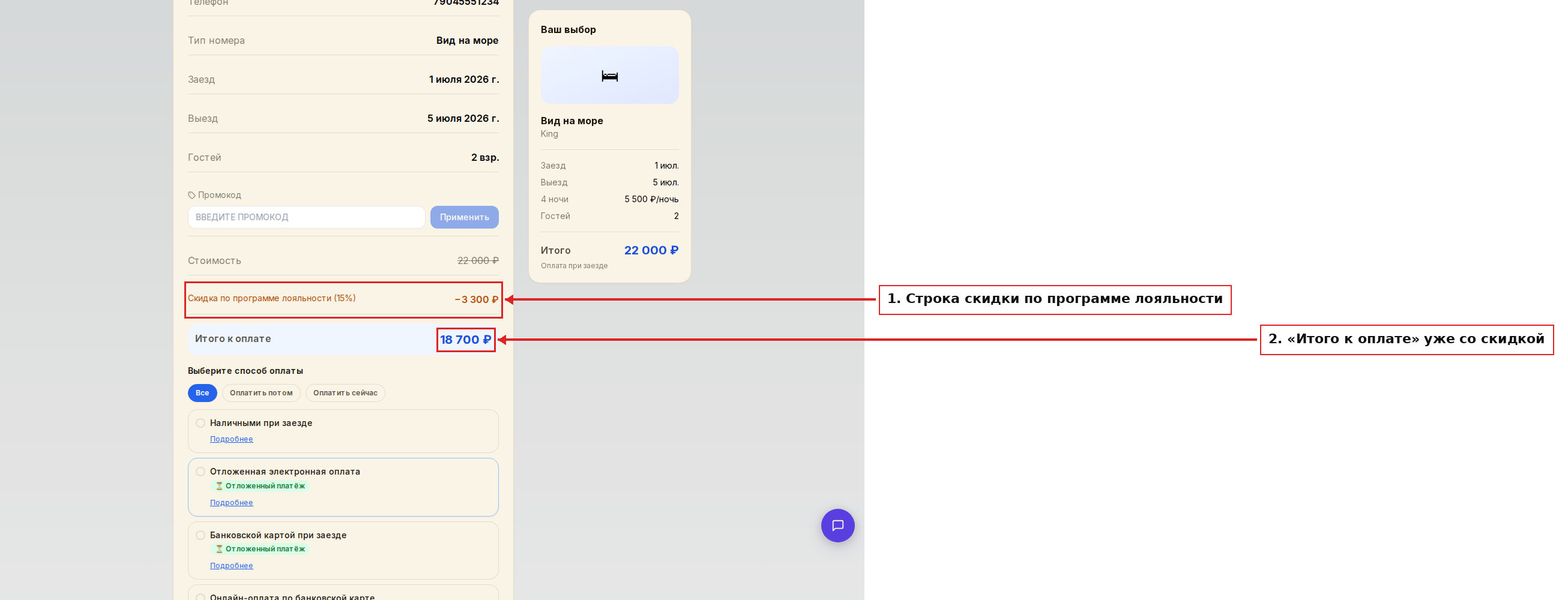Choose Отложенная электронная оплата radio option
This screenshot has height=600, width=1568.
click(201, 472)
